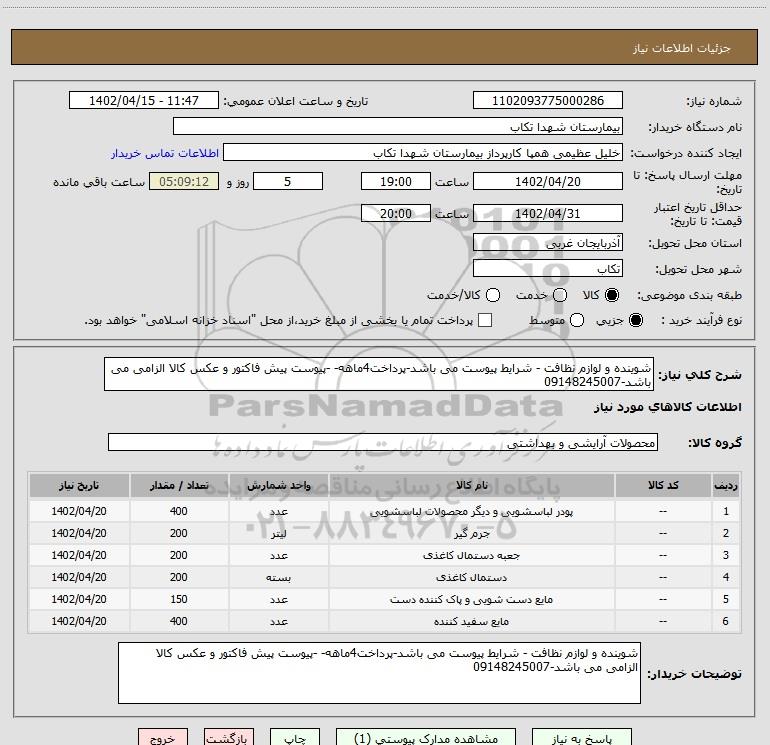Click the remaining time field 05:09:12
The width and height of the screenshot is (770, 745).
(x=184, y=181)
